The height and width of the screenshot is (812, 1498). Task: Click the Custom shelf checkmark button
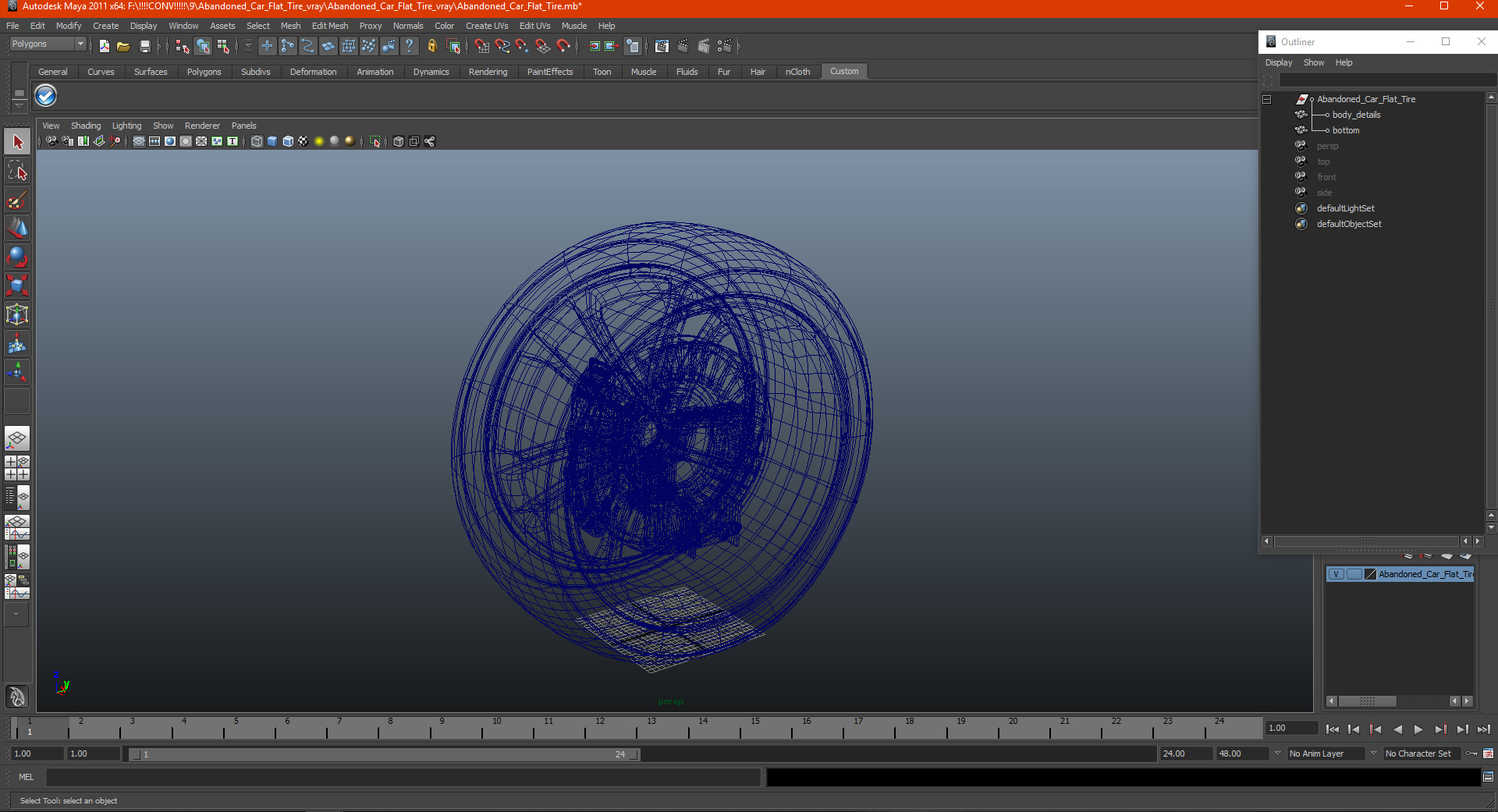point(46,96)
